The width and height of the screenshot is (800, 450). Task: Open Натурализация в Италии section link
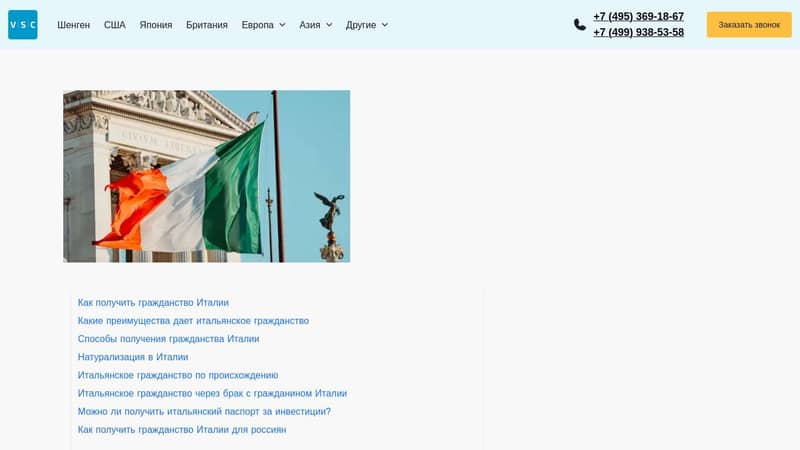[133, 357]
